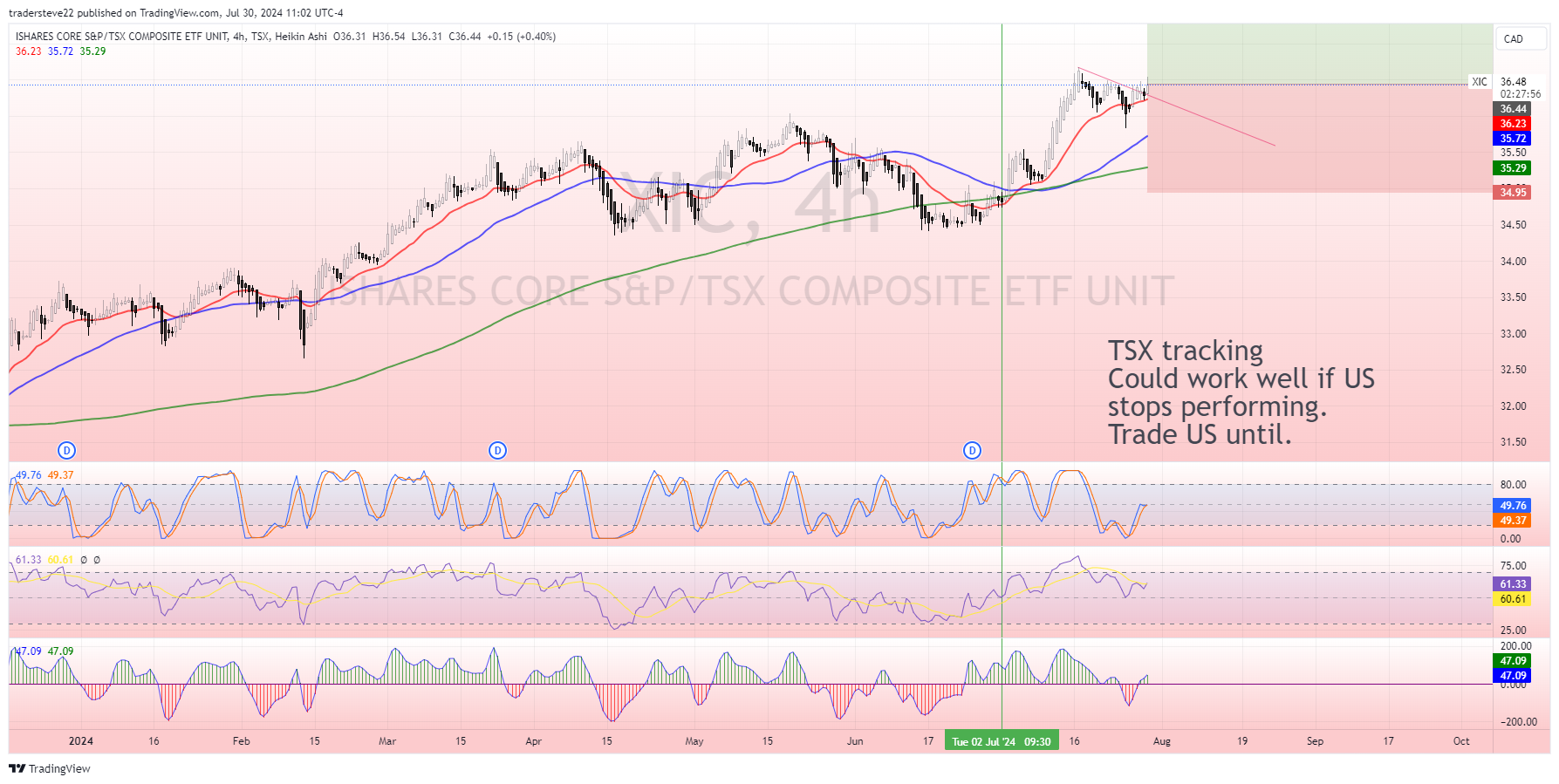Click the stochastic 49.37 orange legend value
This screenshot has height=784, width=1559.
point(60,475)
